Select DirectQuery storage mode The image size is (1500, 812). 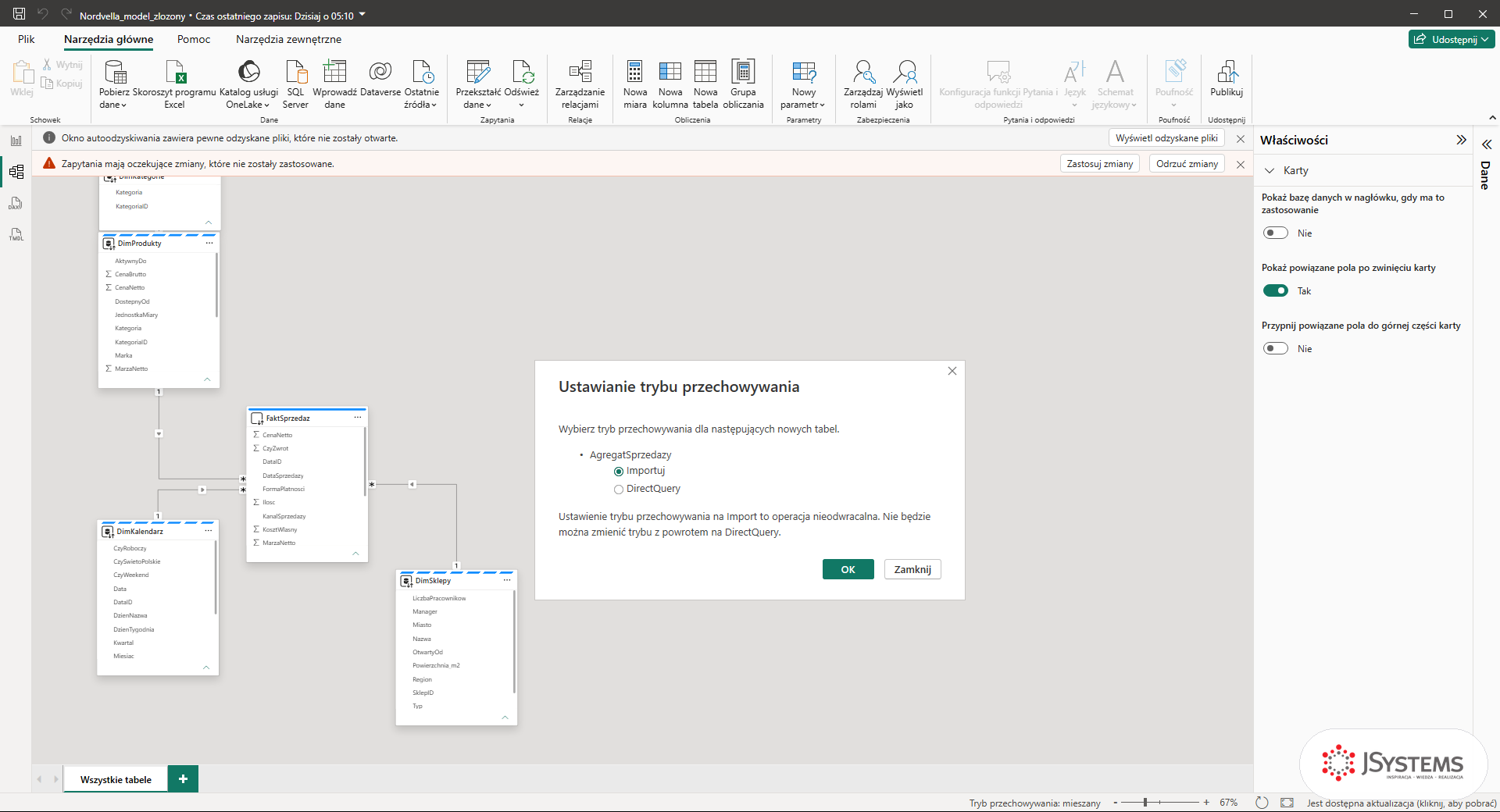619,490
